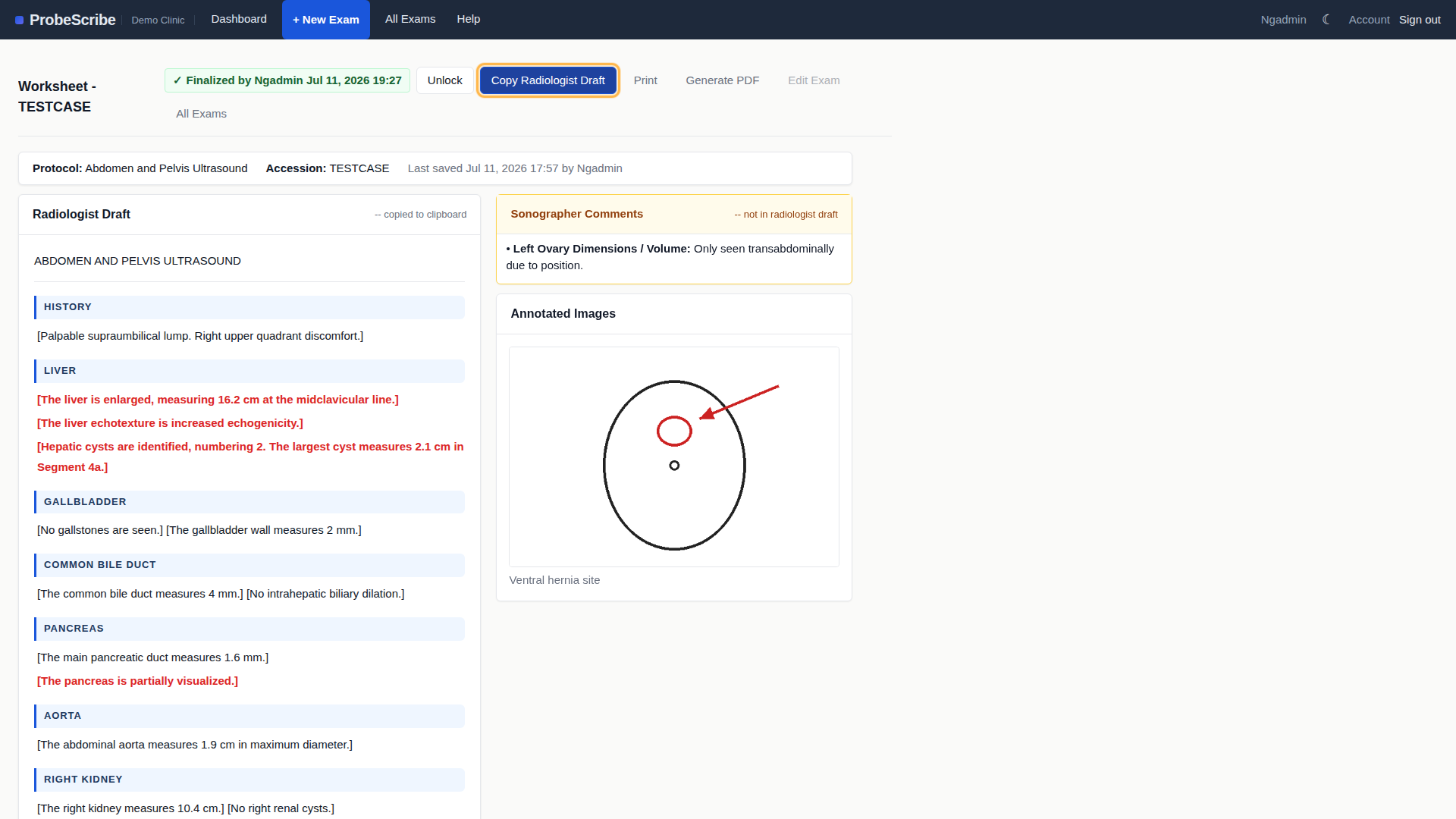The width and height of the screenshot is (1456, 819).
Task: Click the palpable supraumbilical lump history text
Action: (x=200, y=336)
